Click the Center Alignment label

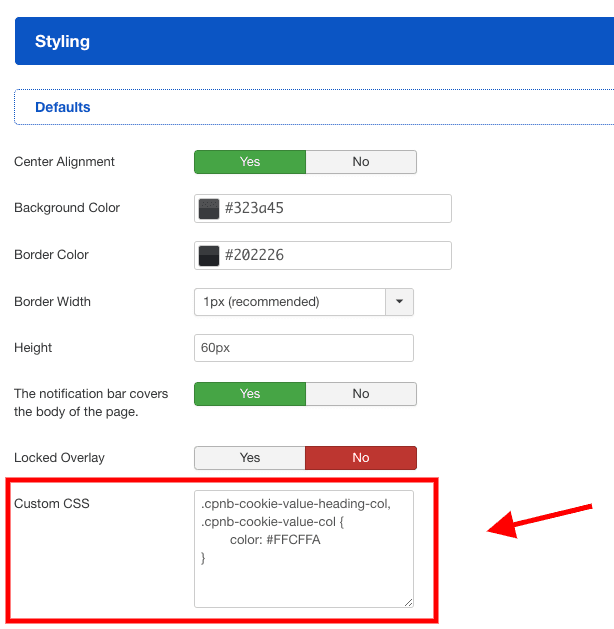65,162
